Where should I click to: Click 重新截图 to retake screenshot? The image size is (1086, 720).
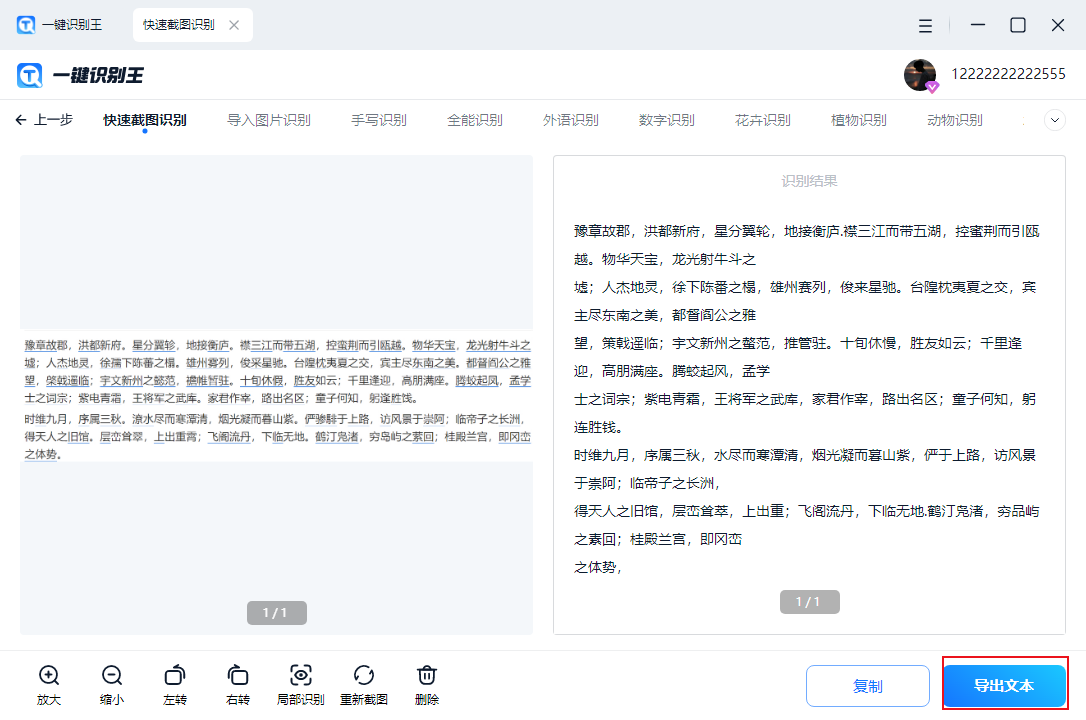(364, 676)
